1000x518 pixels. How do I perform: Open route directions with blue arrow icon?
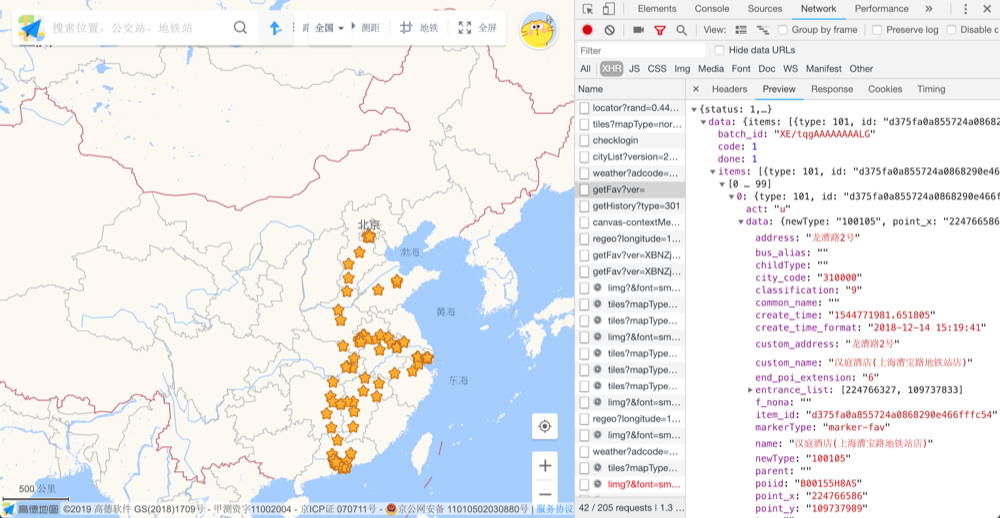click(275, 28)
